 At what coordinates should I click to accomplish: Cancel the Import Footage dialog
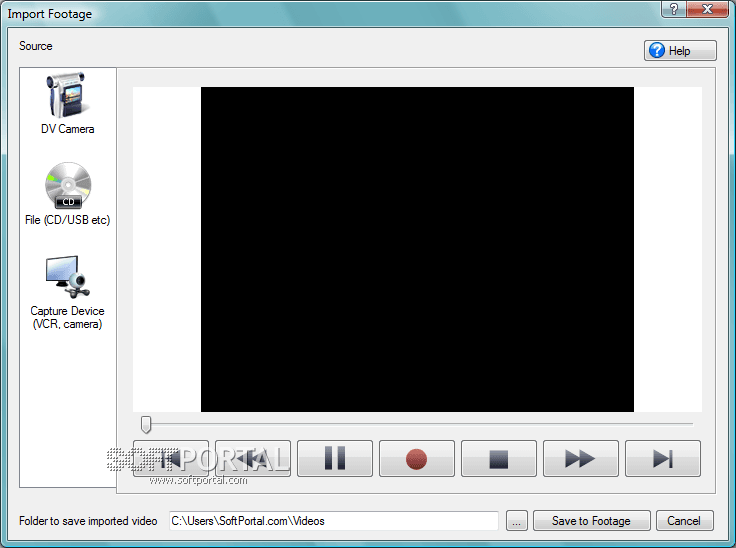685,521
